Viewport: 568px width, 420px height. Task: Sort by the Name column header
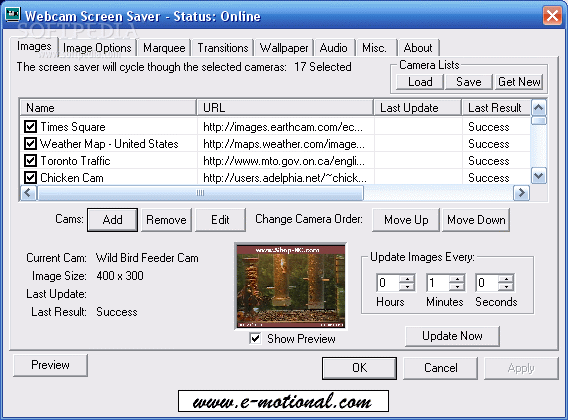[108, 108]
